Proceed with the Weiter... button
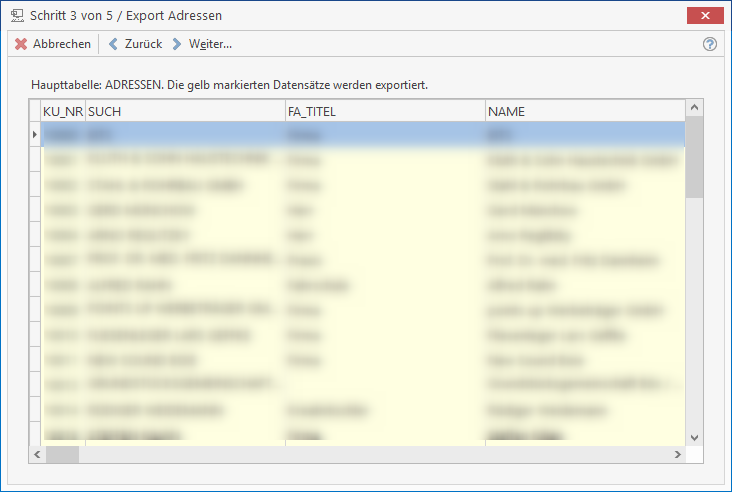This screenshot has width=732, height=492. (210, 44)
